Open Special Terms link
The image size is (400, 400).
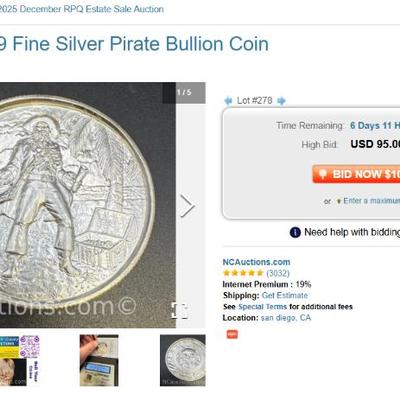[262, 307]
